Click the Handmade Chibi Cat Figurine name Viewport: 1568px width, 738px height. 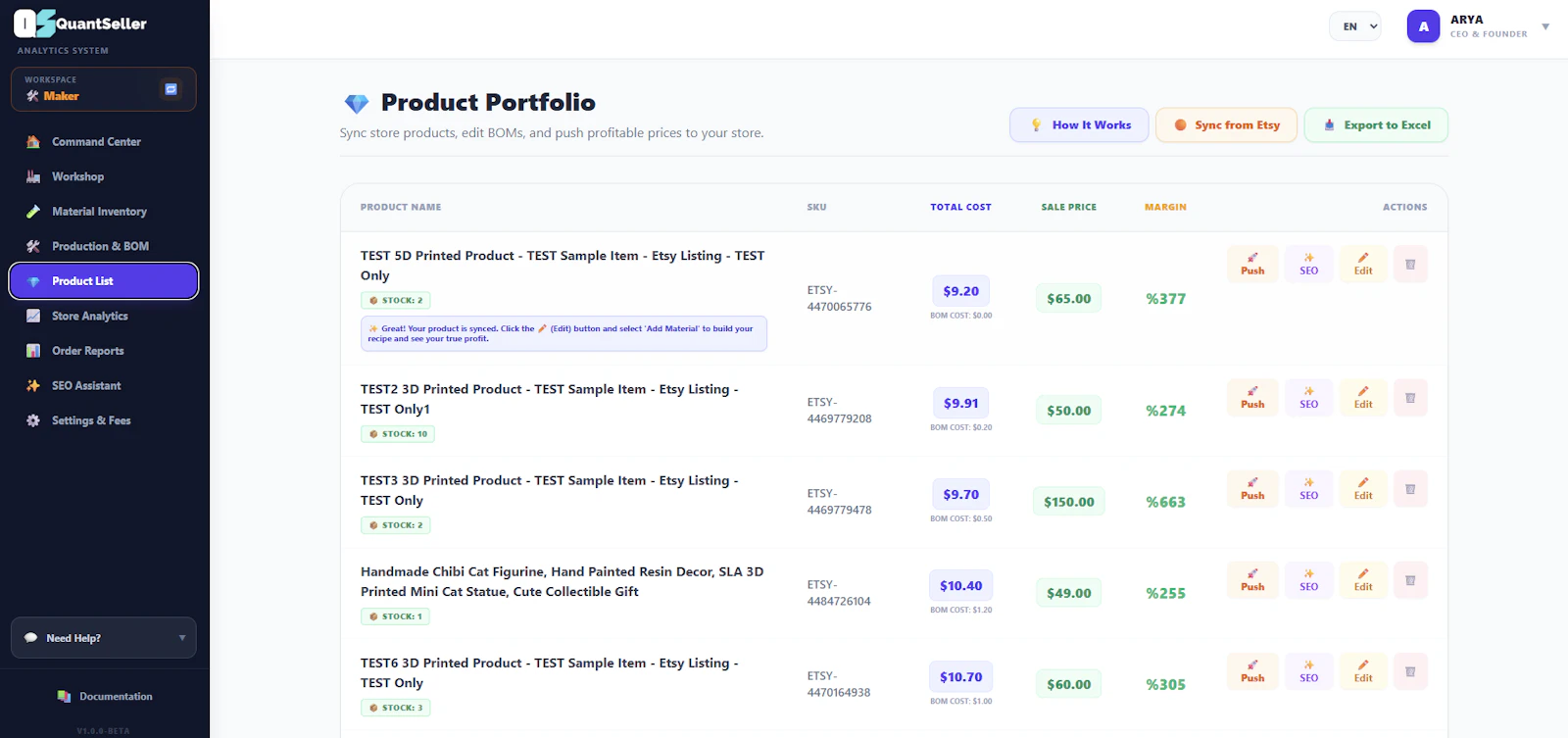[562, 582]
